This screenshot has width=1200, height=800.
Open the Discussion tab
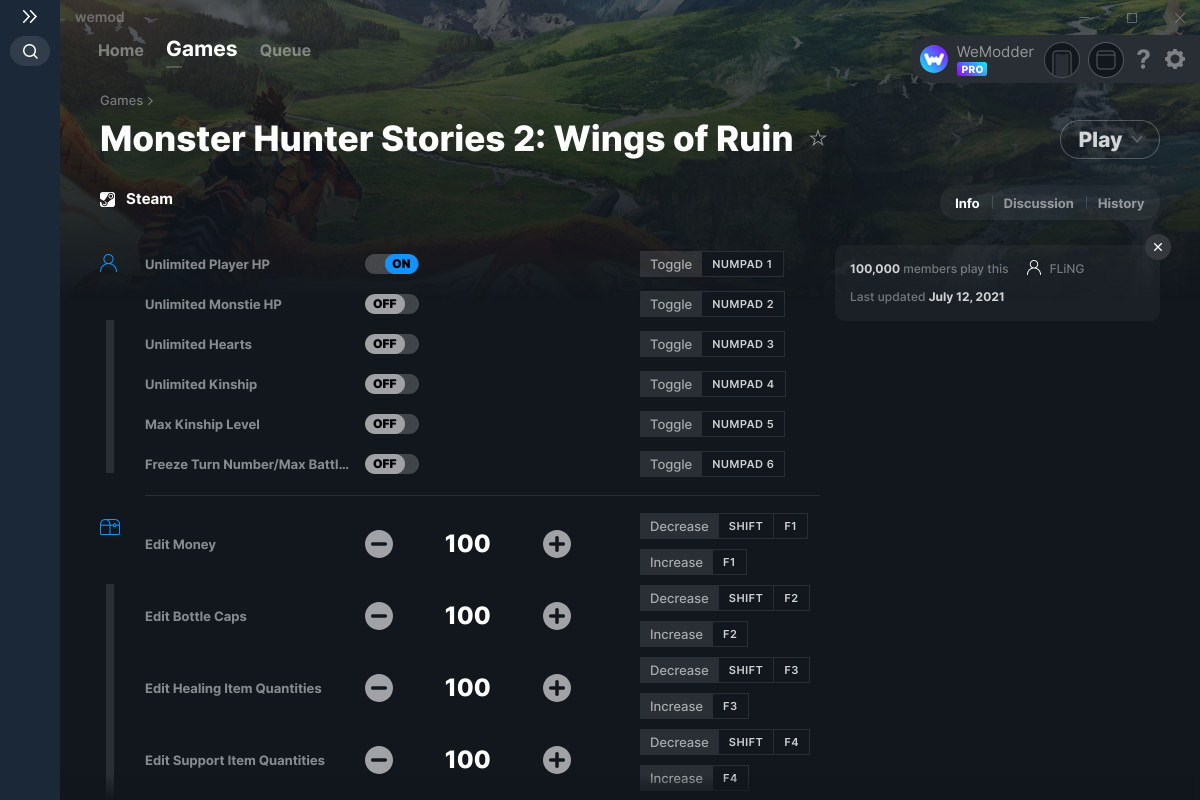coord(1038,203)
